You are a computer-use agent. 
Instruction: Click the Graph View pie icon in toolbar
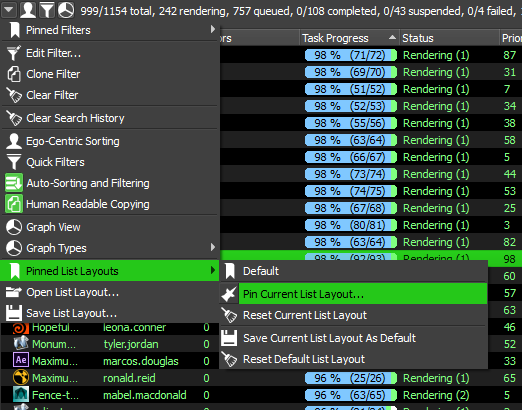coord(66,10)
